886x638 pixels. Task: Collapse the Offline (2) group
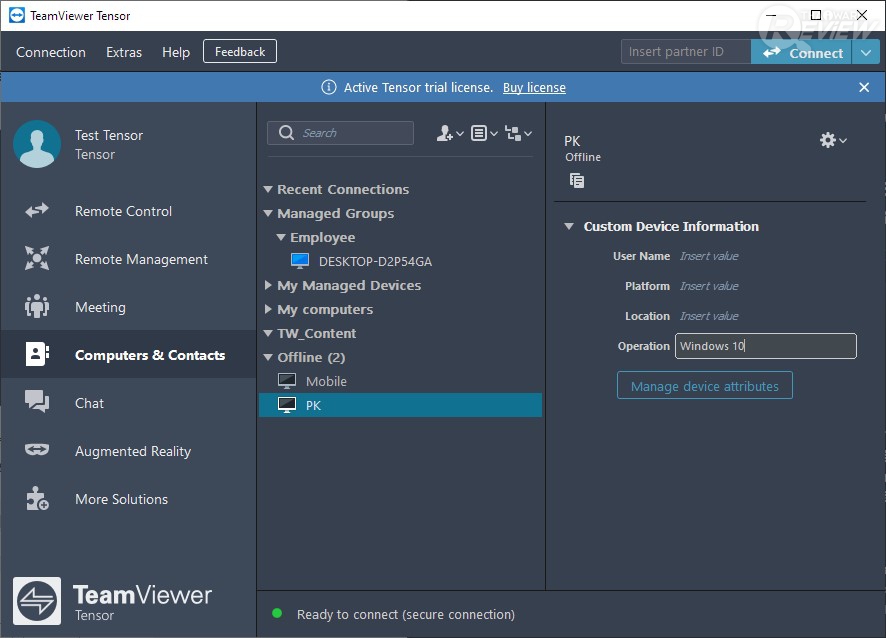coord(268,357)
